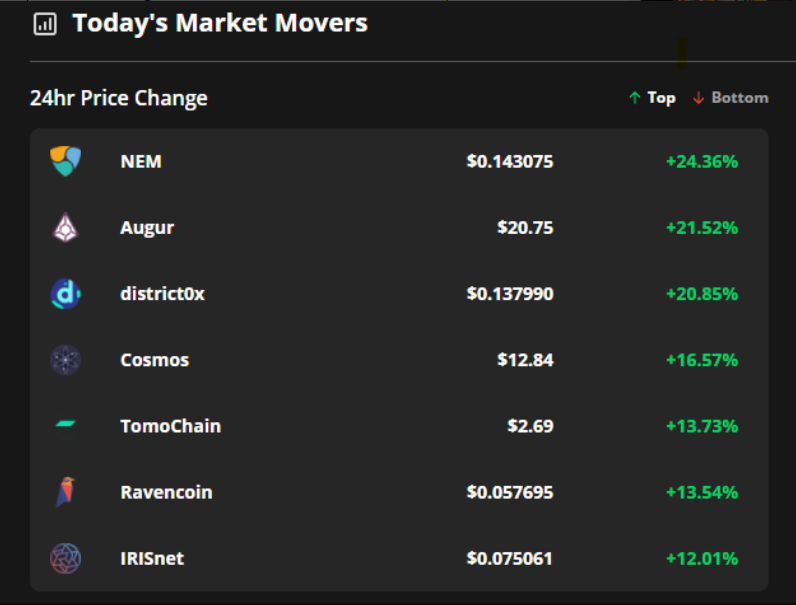
Task: Open the district0x name link
Action: [162, 294]
